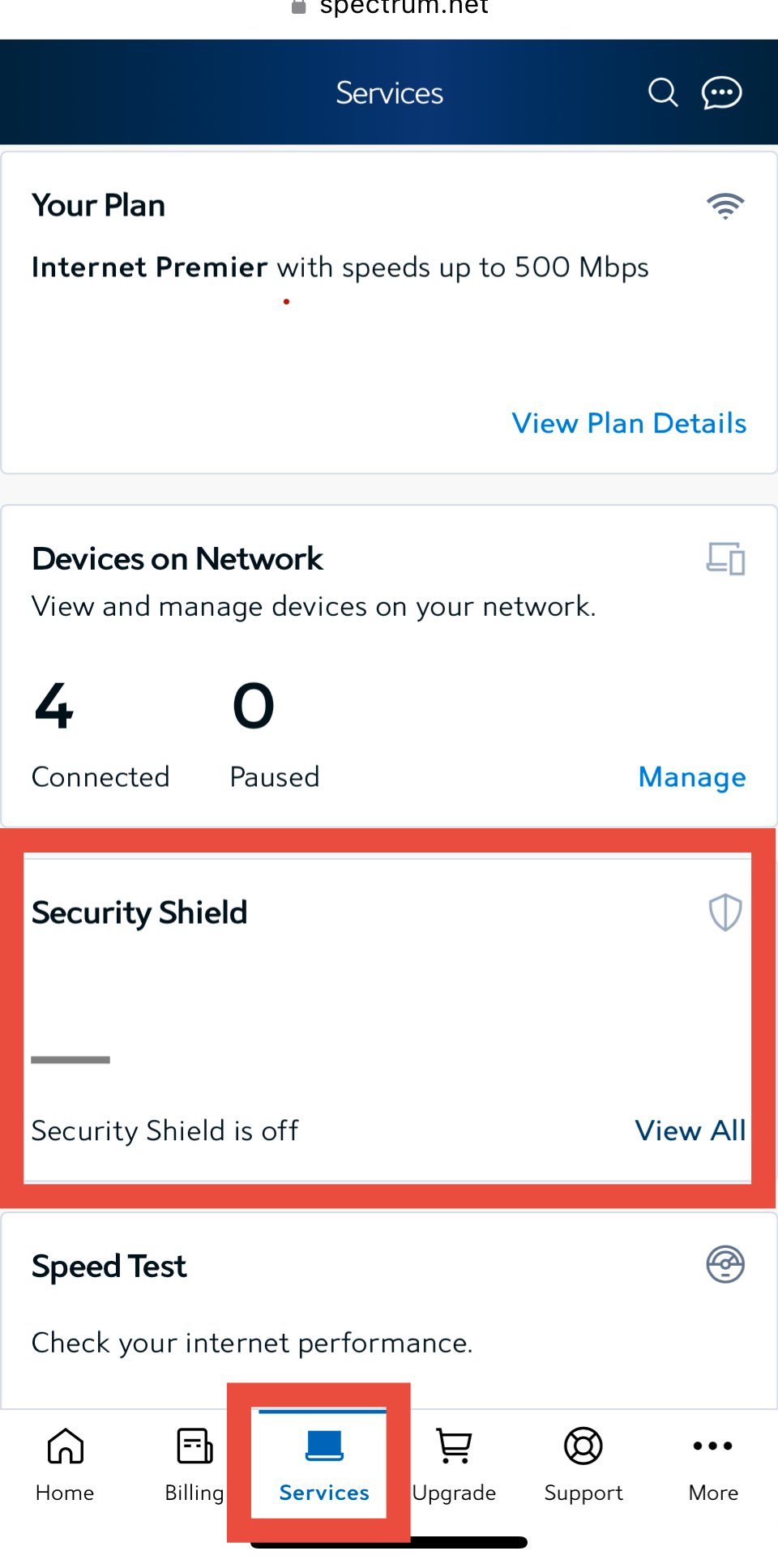The image size is (778, 1568).
Task: Tap the 0 Paused devices count
Action: click(x=254, y=707)
